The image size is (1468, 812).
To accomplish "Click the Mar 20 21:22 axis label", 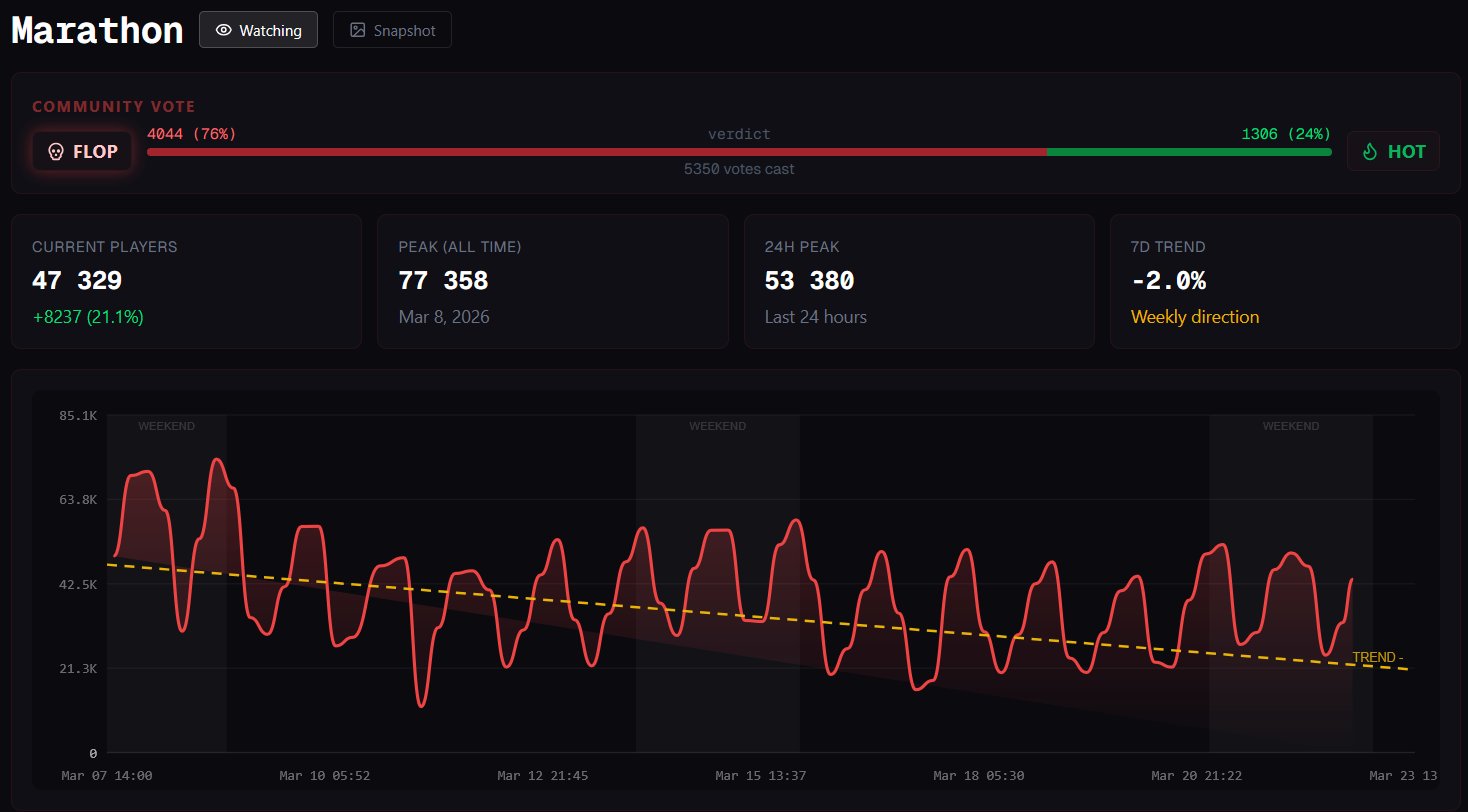I will click(1197, 776).
